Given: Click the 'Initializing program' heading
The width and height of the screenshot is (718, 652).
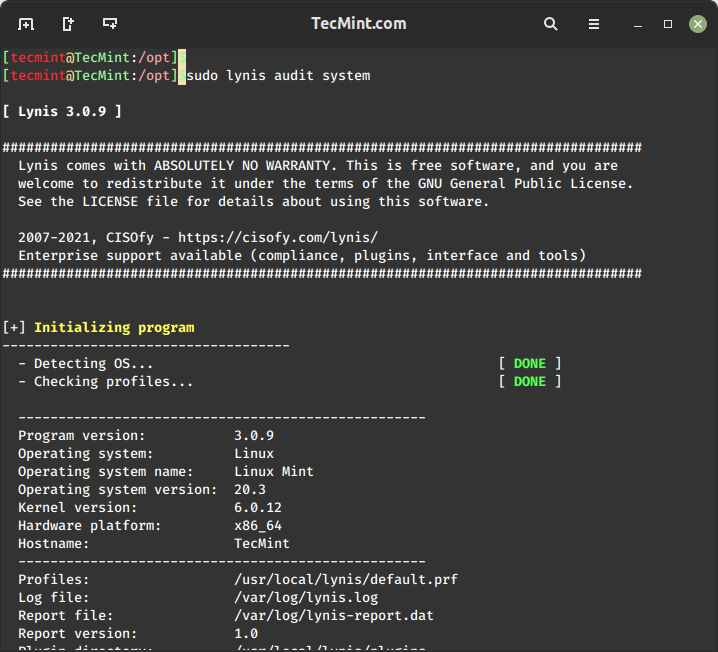Looking at the screenshot, I should coord(114,328).
